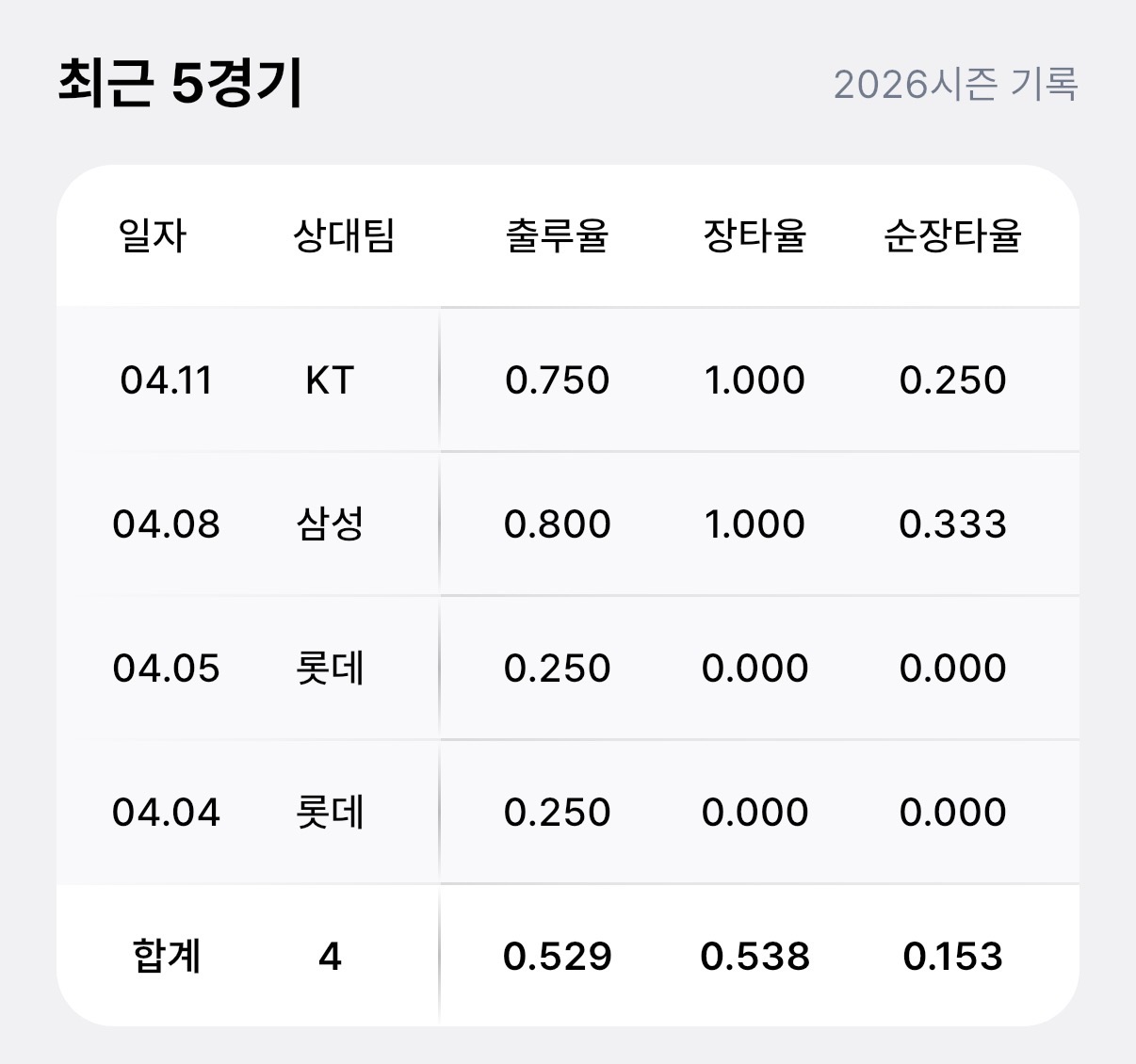1136x1064 pixels.
Task: Click the total 0.153 isolated power value
Action: click(952, 957)
